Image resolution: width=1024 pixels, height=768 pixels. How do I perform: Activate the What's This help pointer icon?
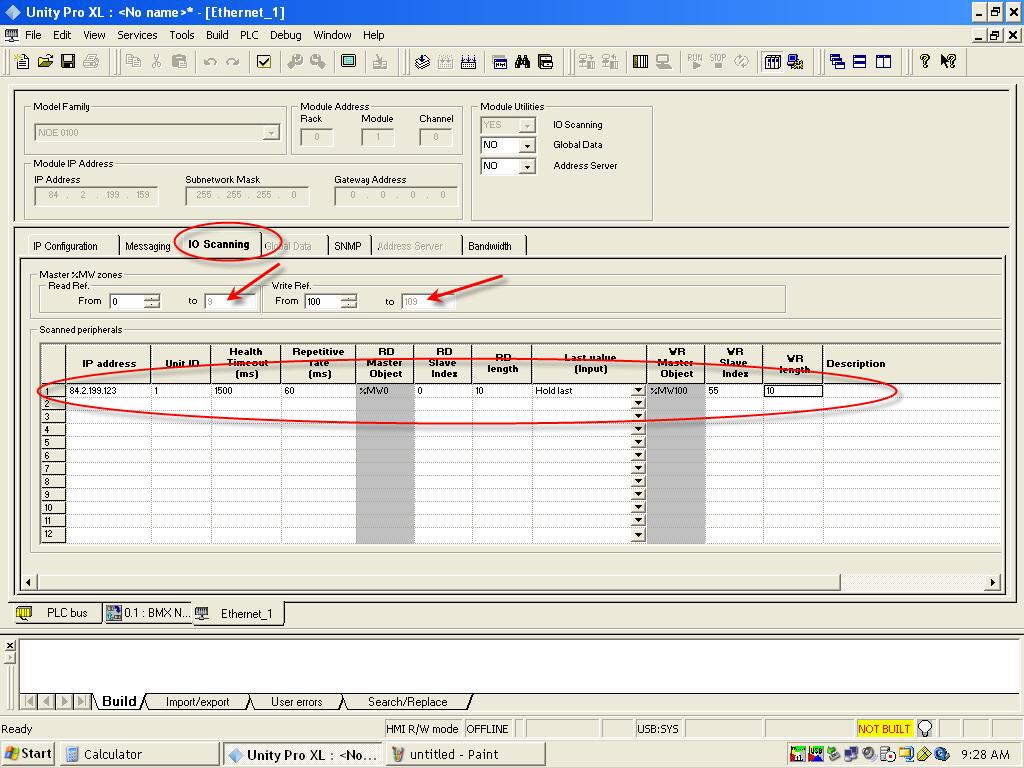(948, 61)
